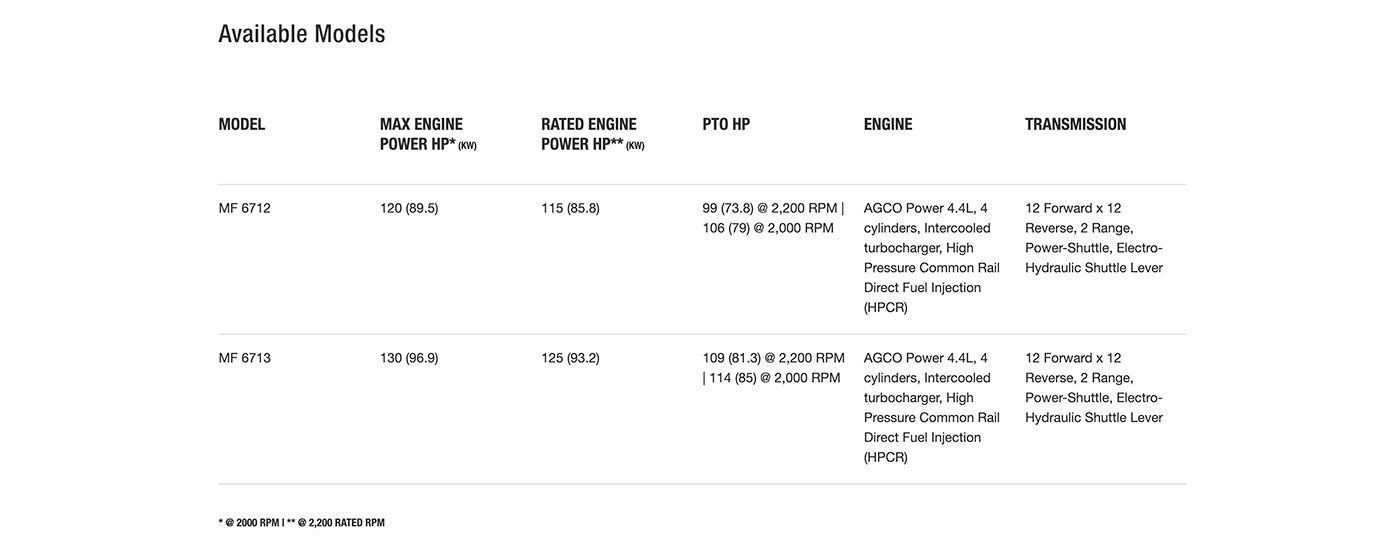Viewport: 1400px width, 540px height.
Task: Click the Available Models heading
Action: [301, 34]
